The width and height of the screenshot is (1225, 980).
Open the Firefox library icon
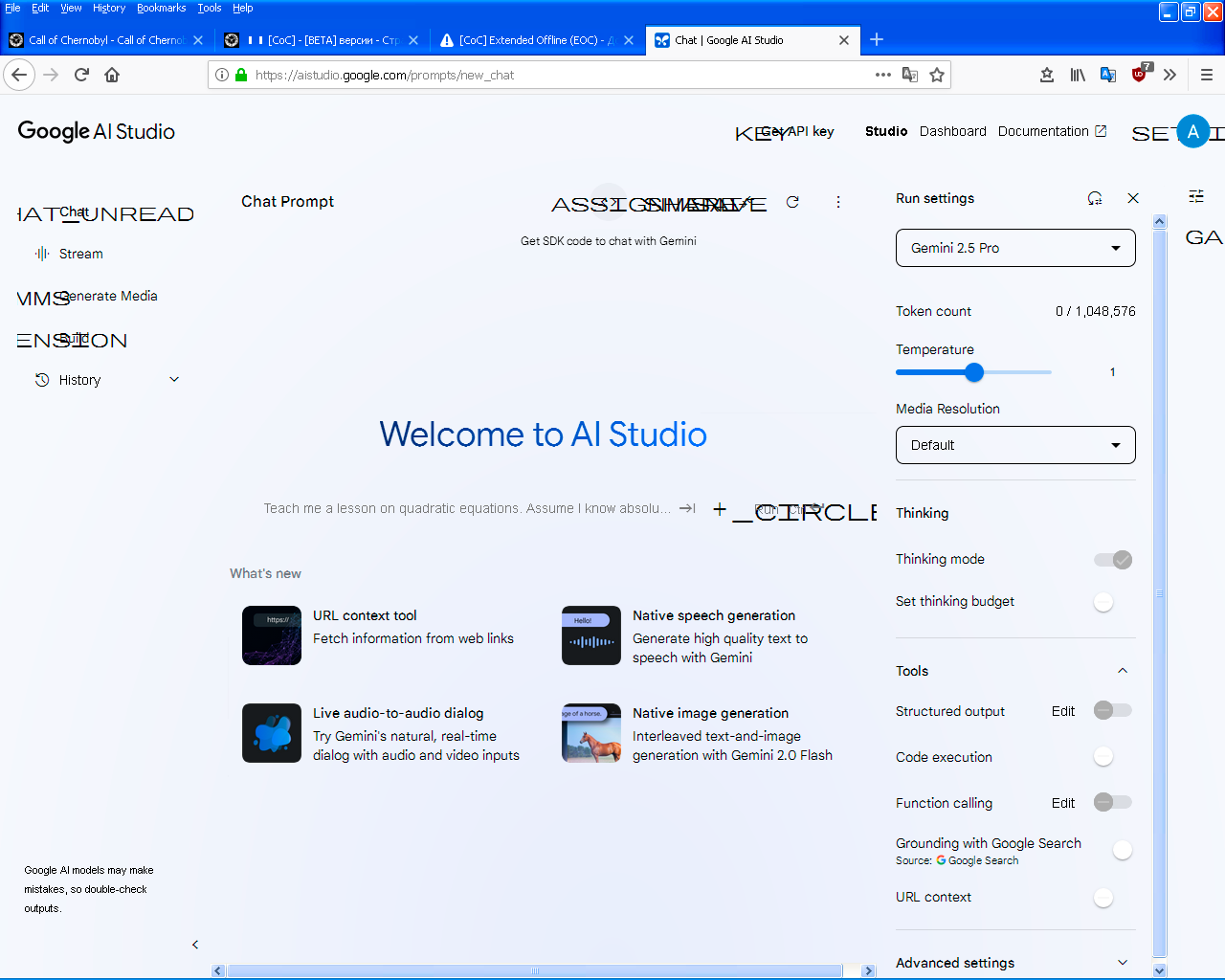tap(1078, 75)
